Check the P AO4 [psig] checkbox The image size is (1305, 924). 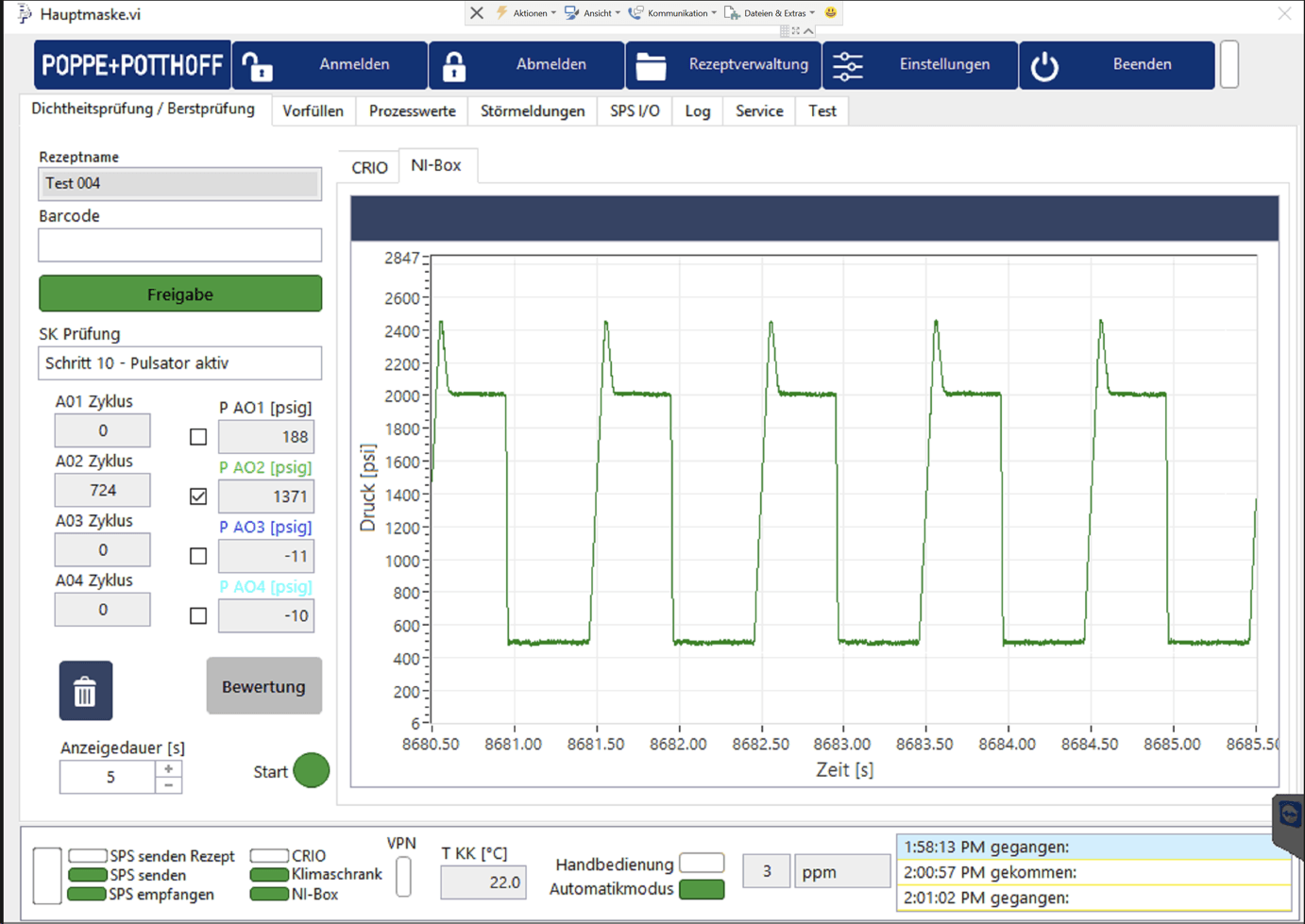pos(197,615)
